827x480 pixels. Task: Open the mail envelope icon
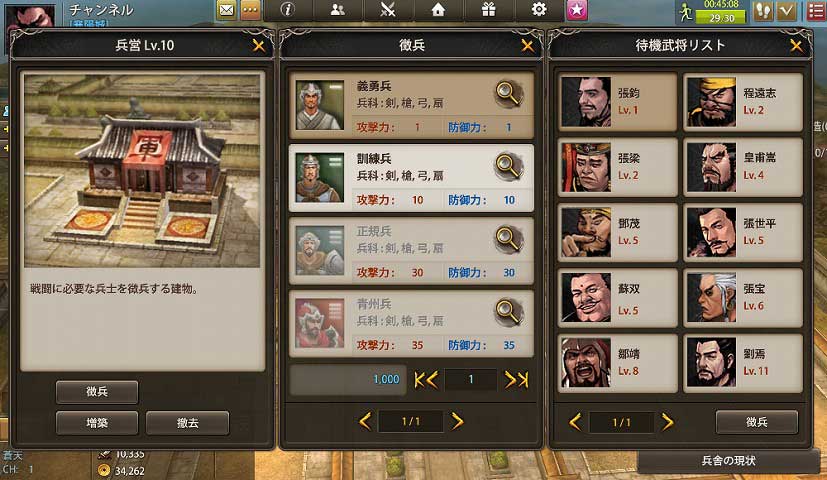[226, 10]
